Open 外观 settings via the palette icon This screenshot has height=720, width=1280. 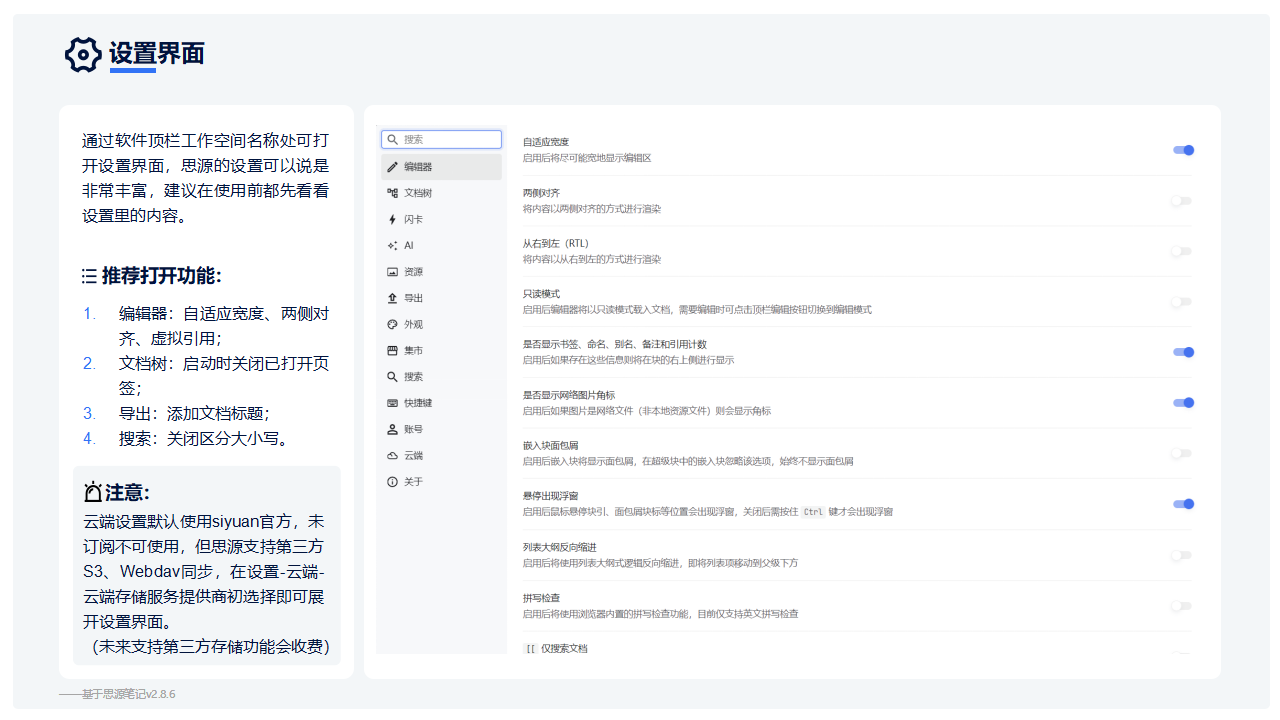tap(391, 323)
